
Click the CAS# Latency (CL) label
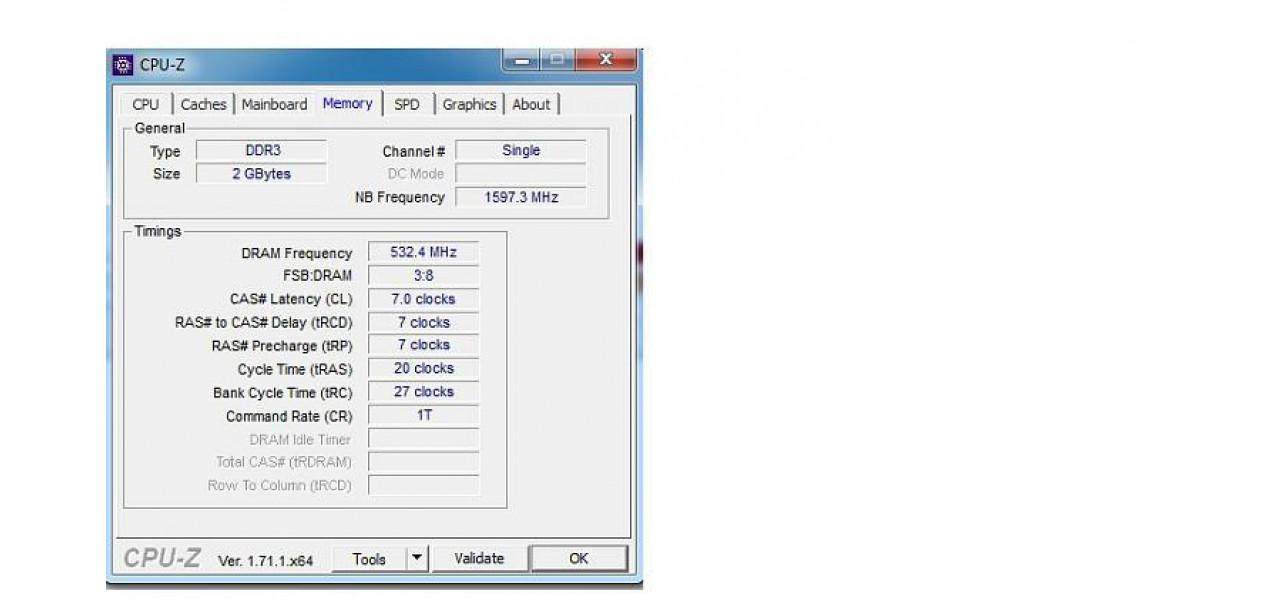[x=291, y=299]
